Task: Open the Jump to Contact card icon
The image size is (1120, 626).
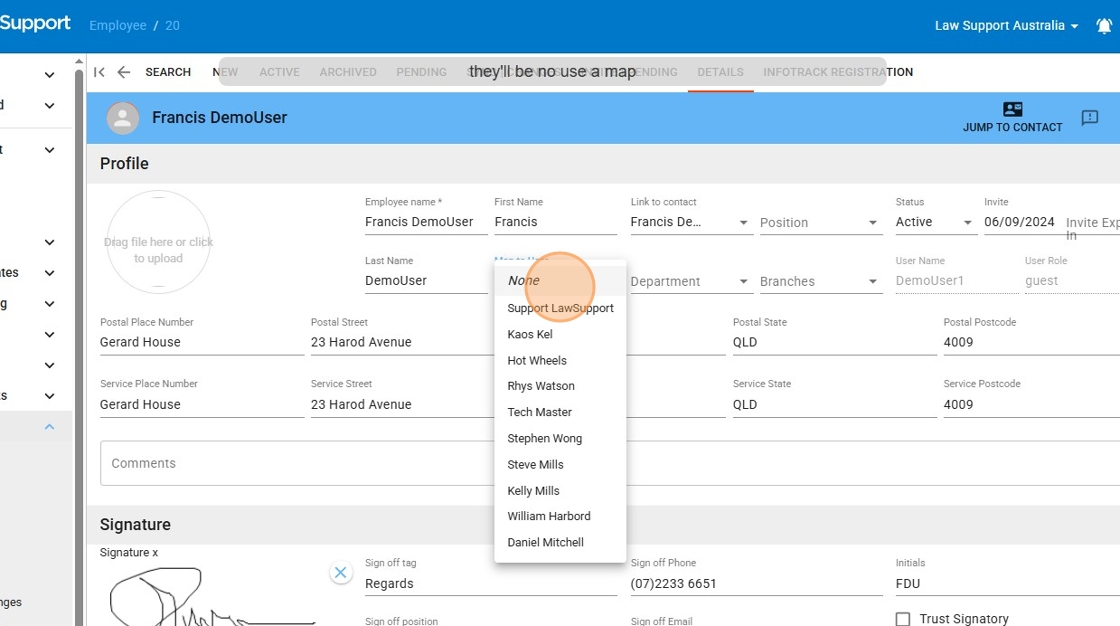Action: [1012, 109]
